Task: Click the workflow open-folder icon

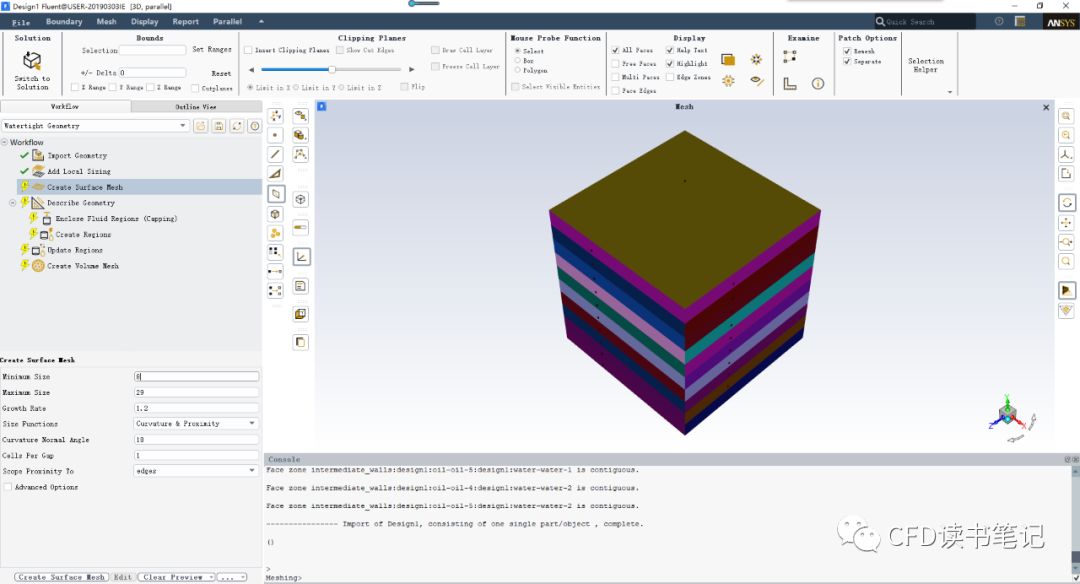Action: click(200, 126)
